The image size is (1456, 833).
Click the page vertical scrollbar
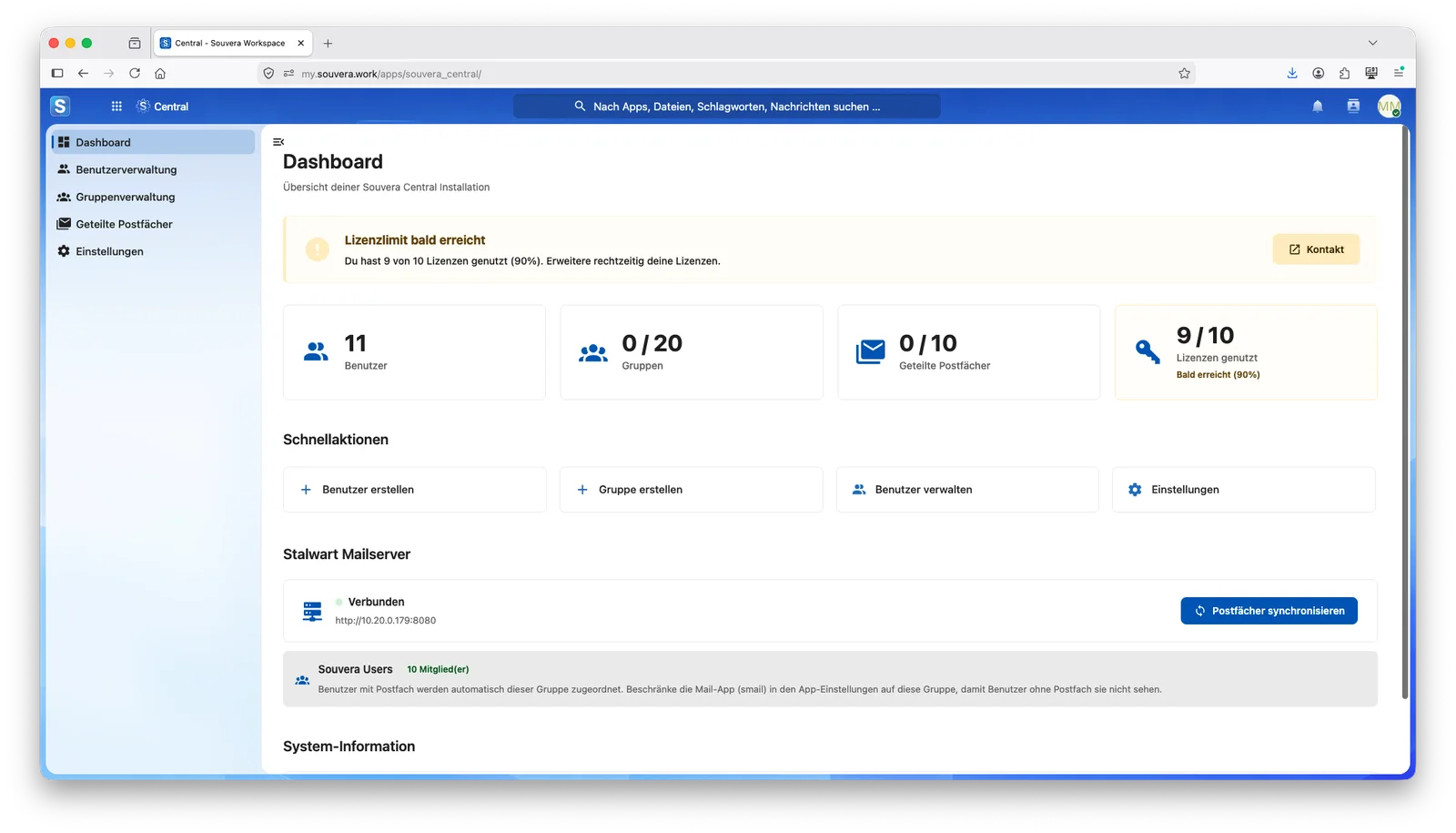pos(1405,414)
